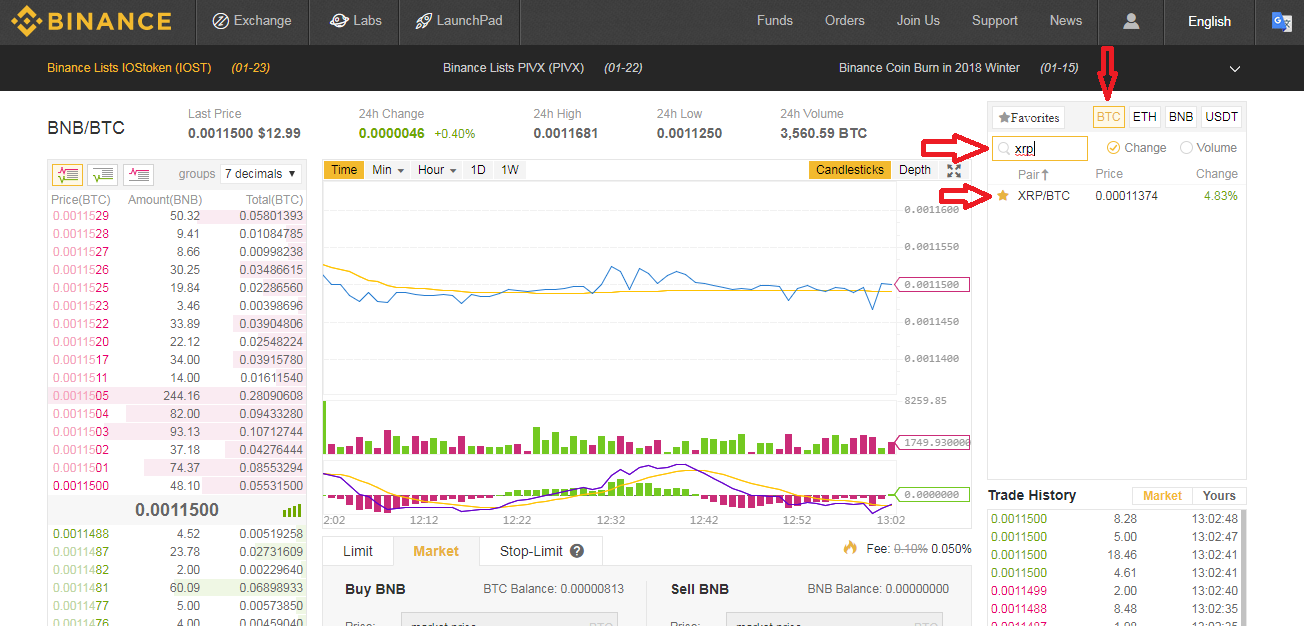Switch to the BTC market tab
This screenshot has width=1304, height=626.
point(1108,117)
